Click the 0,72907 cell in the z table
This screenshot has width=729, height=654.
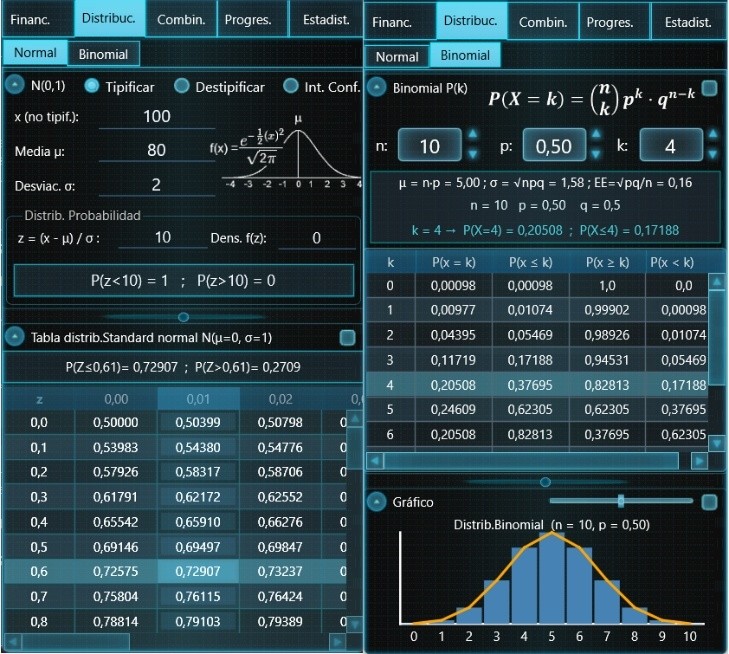(x=198, y=571)
